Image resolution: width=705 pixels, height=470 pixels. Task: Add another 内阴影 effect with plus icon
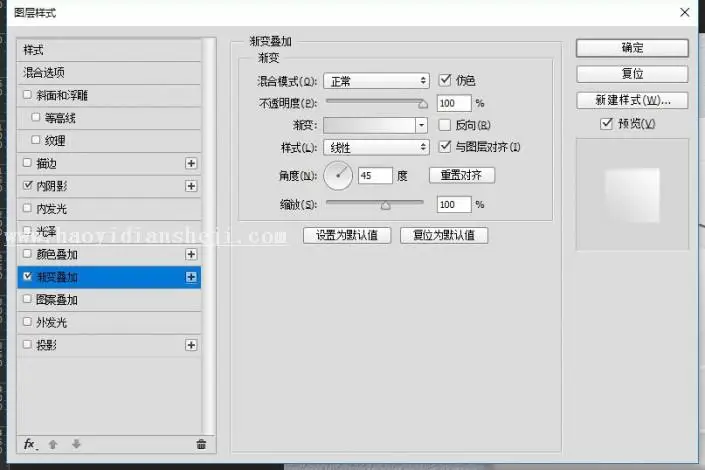(x=191, y=186)
